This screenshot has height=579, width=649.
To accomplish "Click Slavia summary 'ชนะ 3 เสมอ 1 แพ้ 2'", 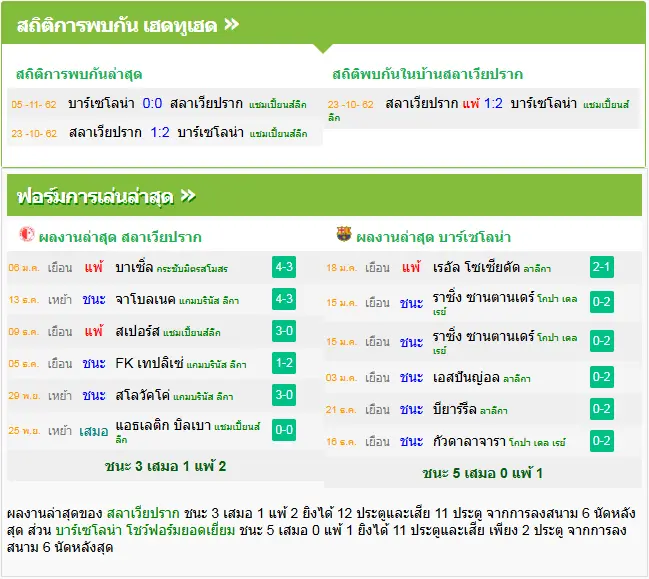I will pyautogui.click(x=165, y=466).
